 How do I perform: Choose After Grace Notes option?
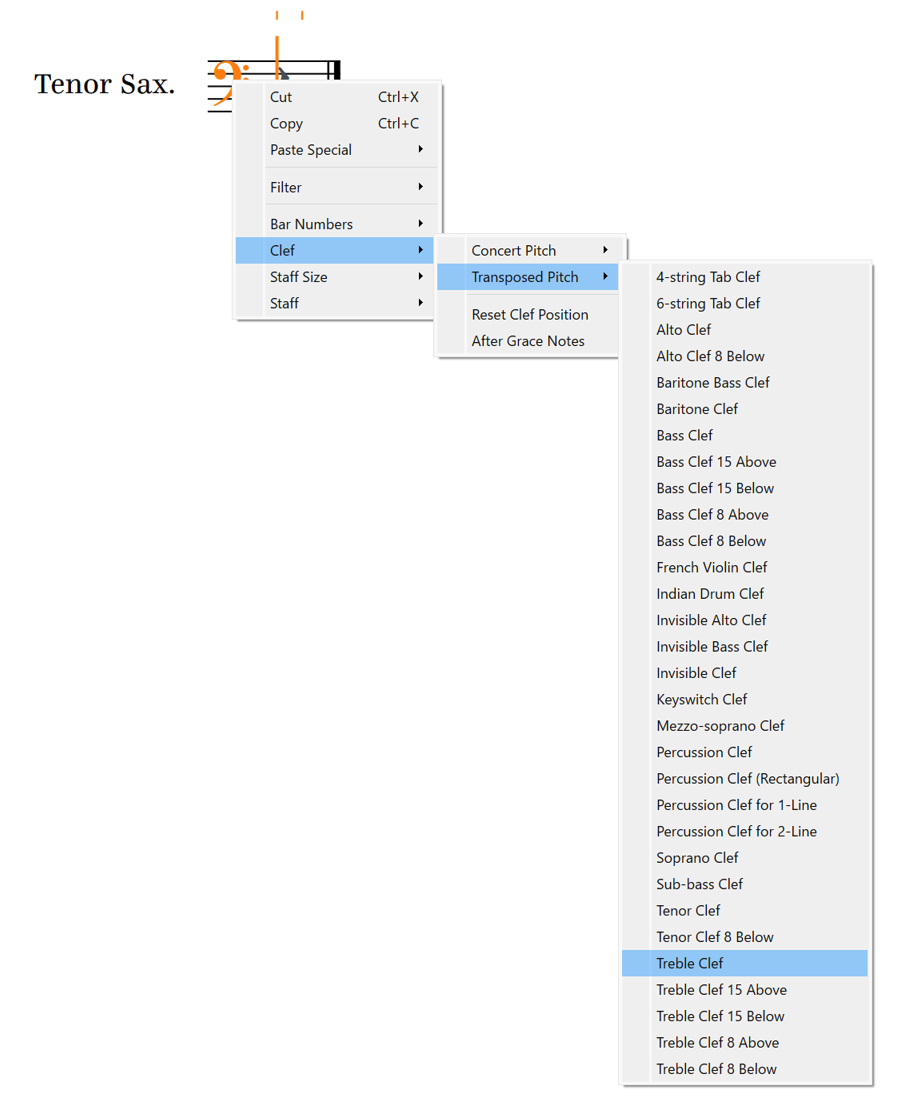528,341
